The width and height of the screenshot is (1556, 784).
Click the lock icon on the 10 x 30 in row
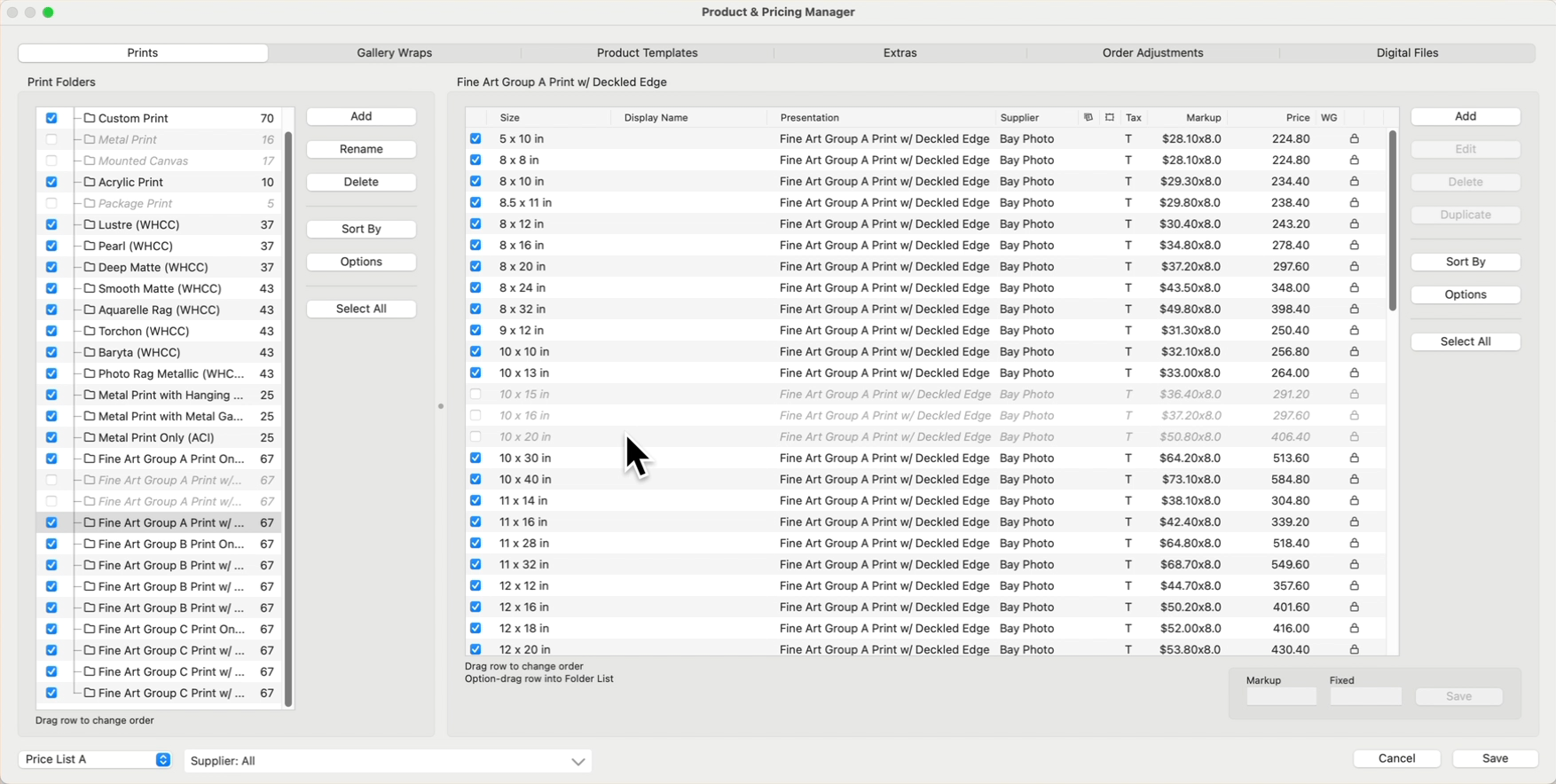point(1354,459)
